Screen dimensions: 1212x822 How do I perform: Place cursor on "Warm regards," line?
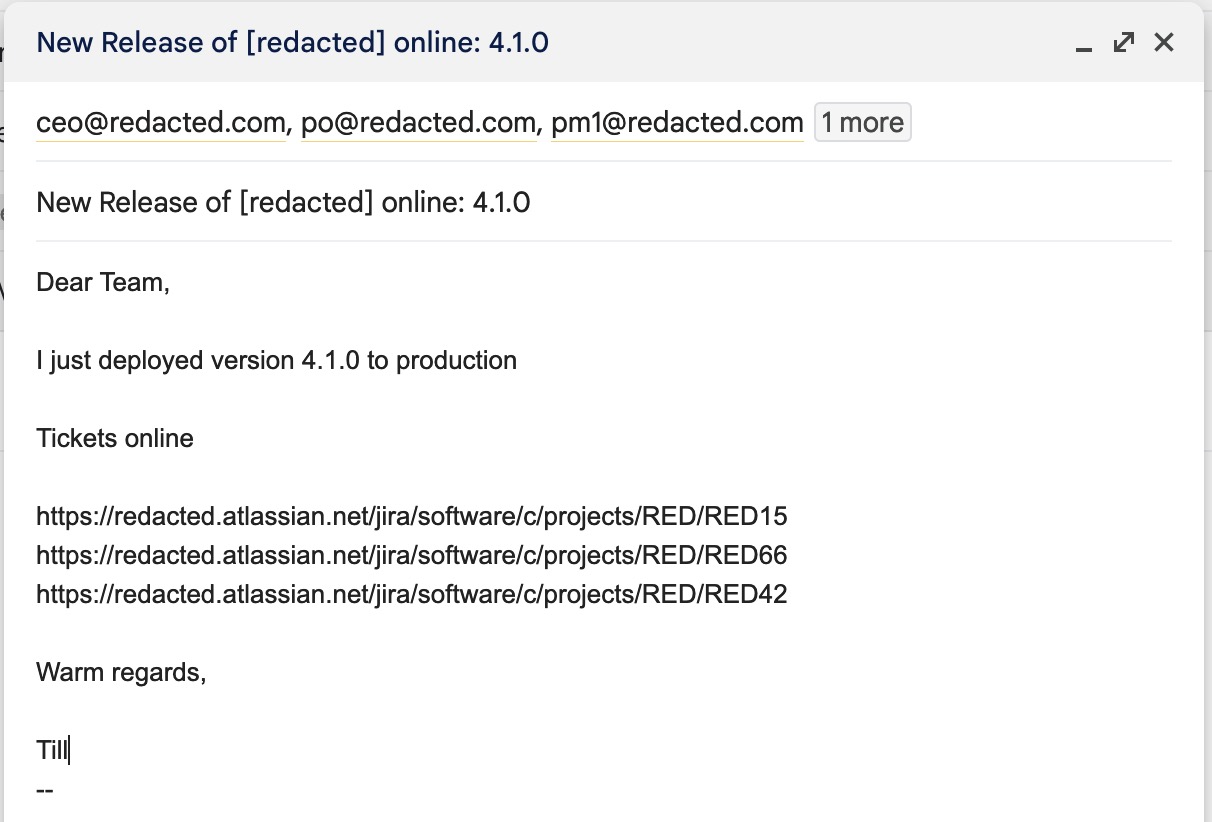[121, 672]
